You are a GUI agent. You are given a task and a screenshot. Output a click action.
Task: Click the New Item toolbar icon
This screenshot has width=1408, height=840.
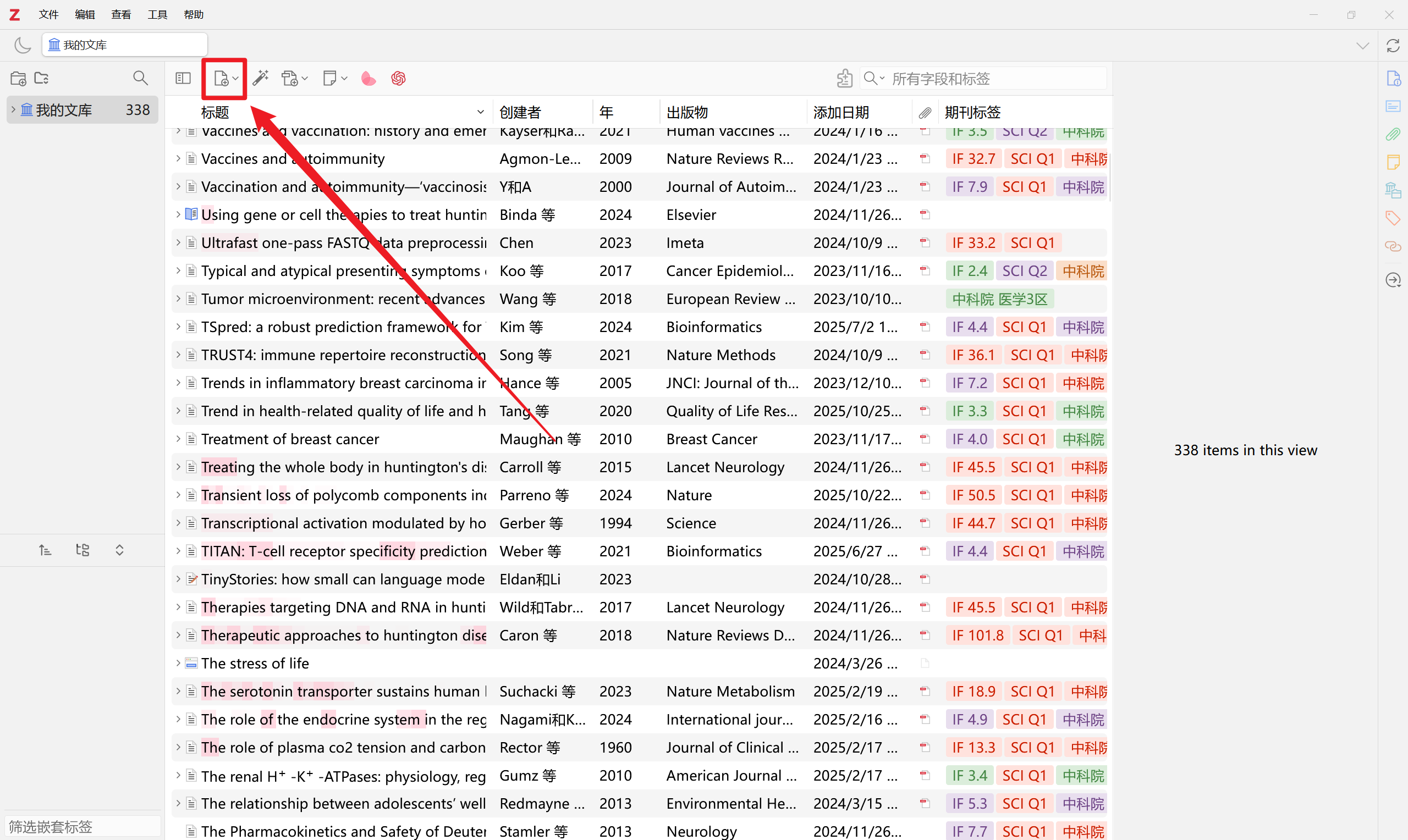click(221, 78)
